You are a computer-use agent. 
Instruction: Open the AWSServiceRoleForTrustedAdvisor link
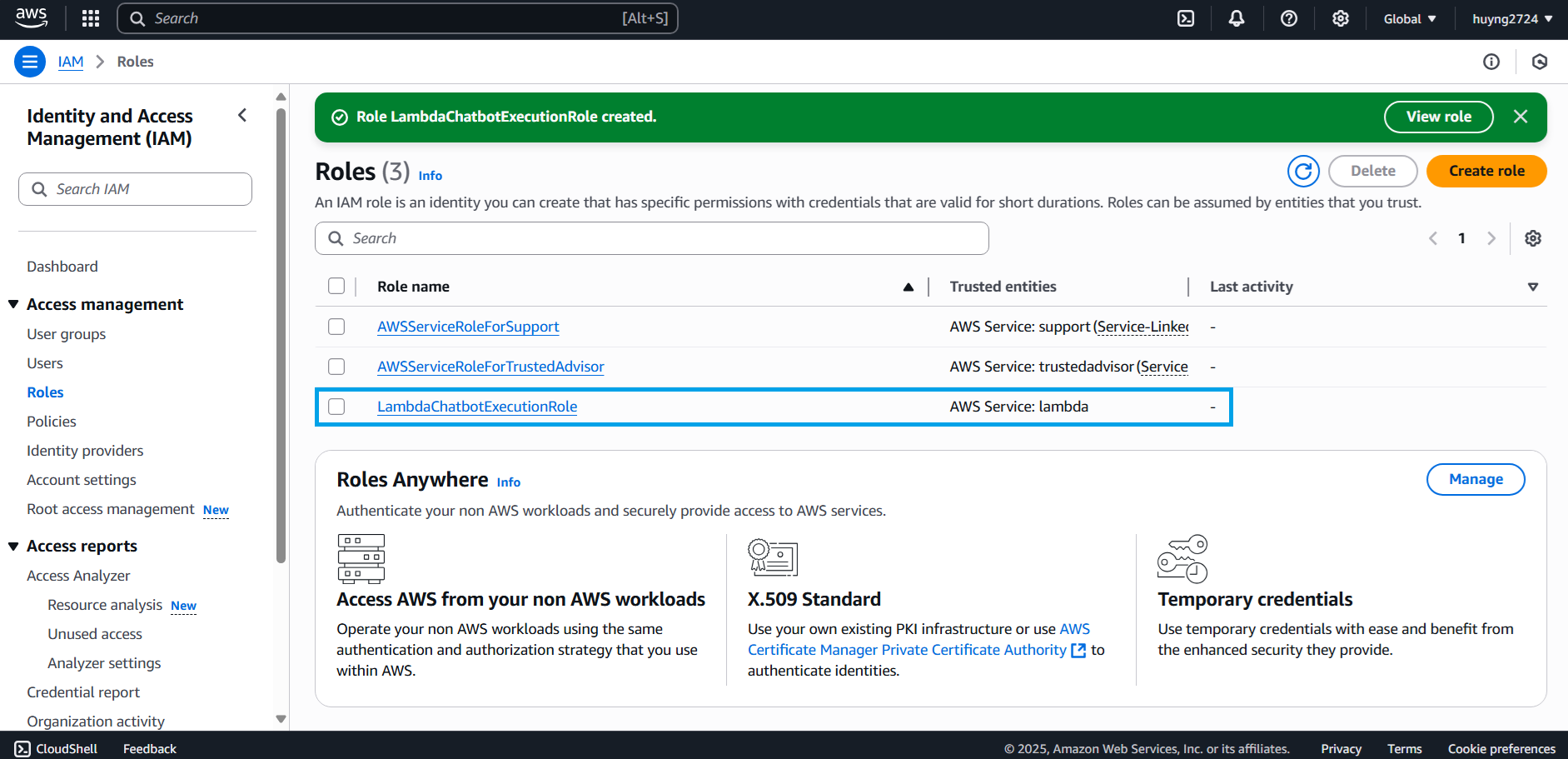[490, 367]
